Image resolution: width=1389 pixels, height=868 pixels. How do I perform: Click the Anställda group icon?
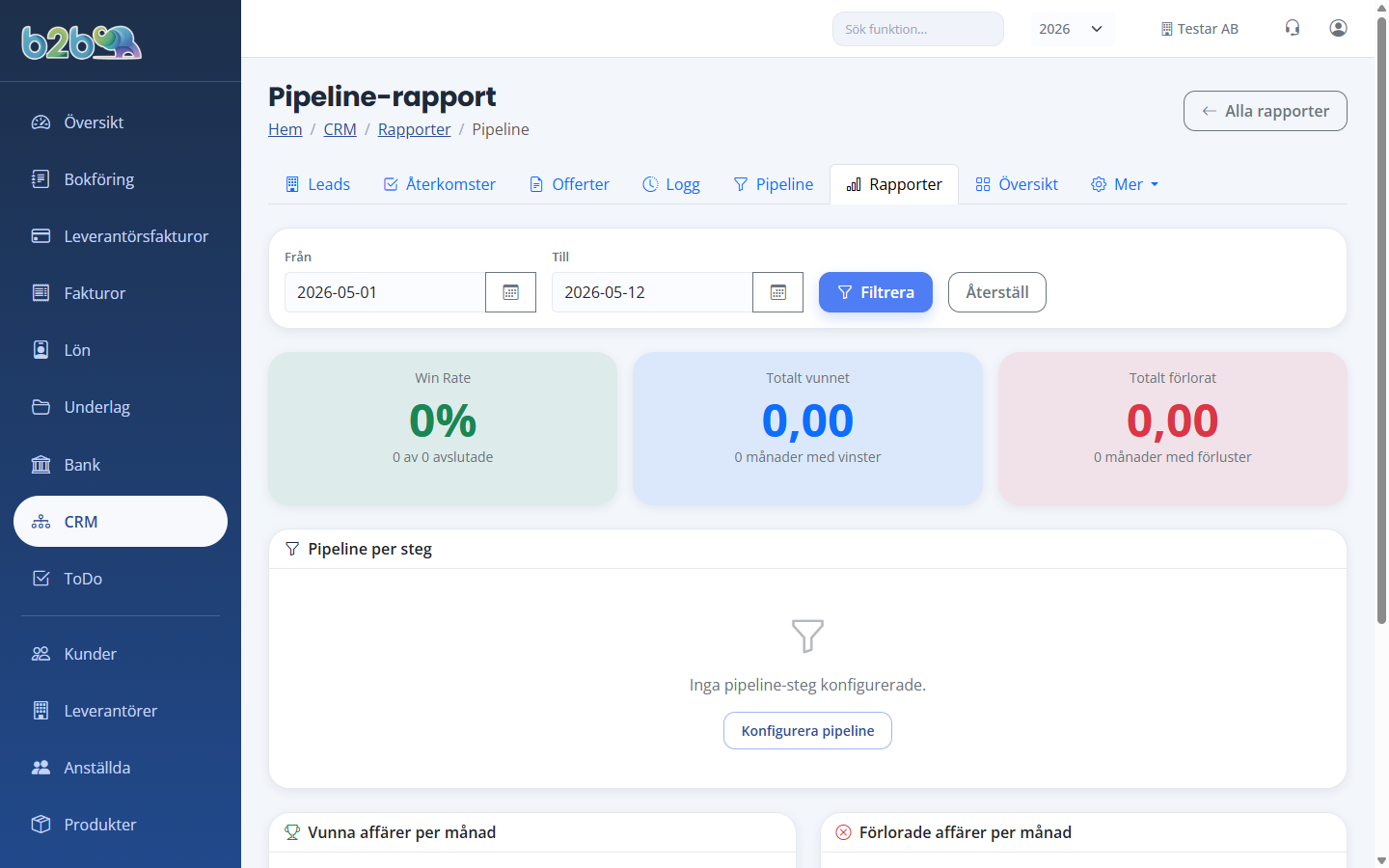click(41, 768)
